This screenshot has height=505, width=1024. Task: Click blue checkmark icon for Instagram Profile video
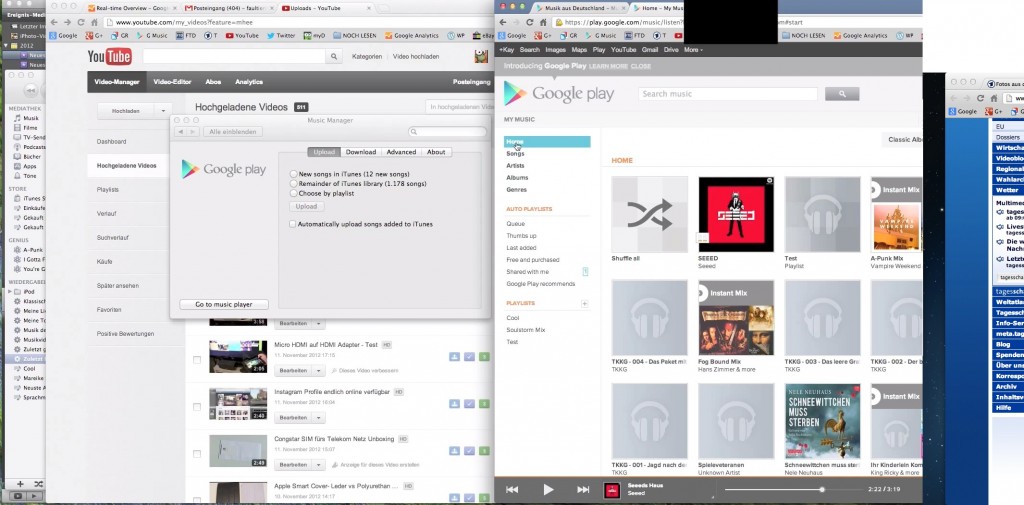469,404
